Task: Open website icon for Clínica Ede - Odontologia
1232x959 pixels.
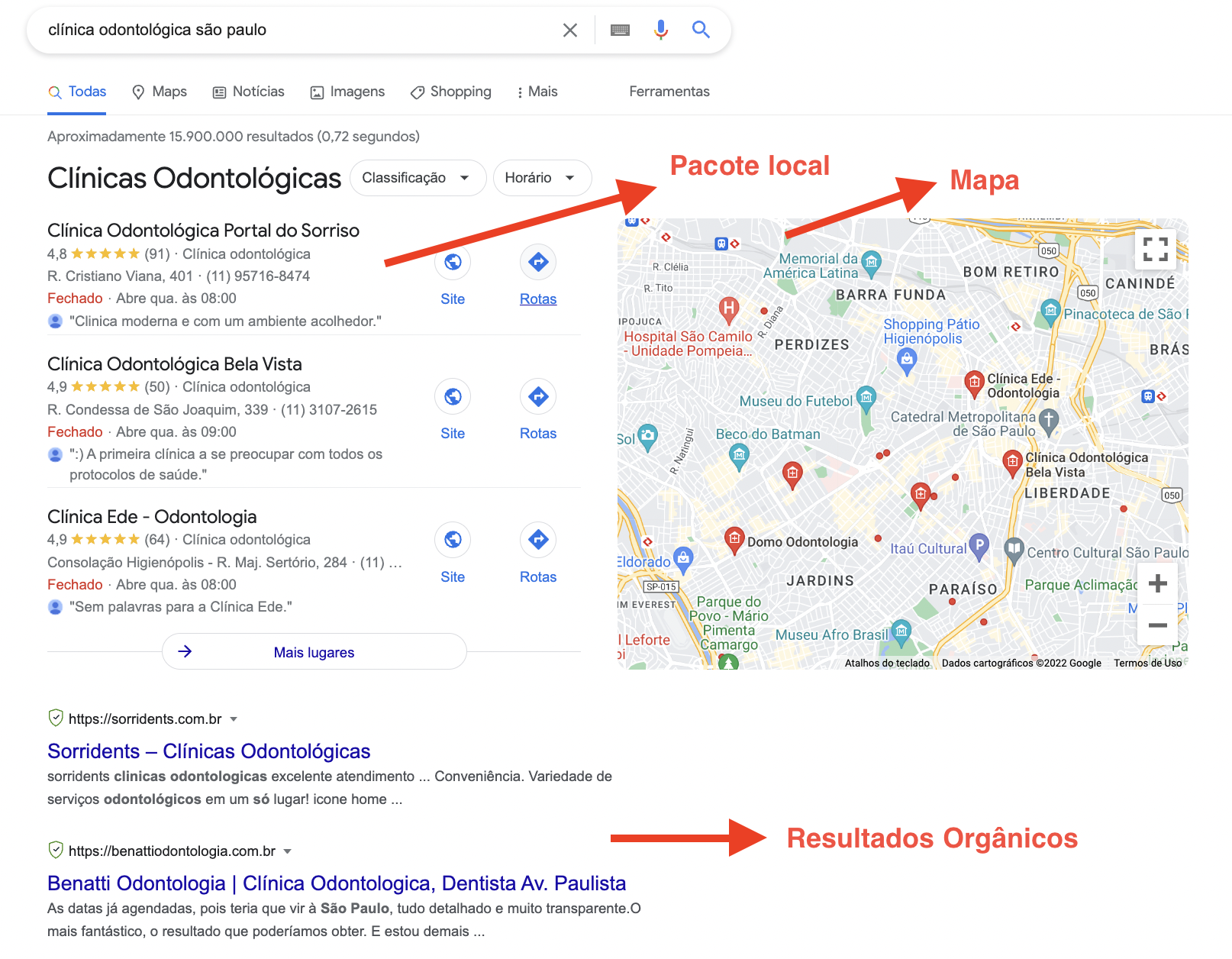Action: pyautogui.click(x=453, y=540)
